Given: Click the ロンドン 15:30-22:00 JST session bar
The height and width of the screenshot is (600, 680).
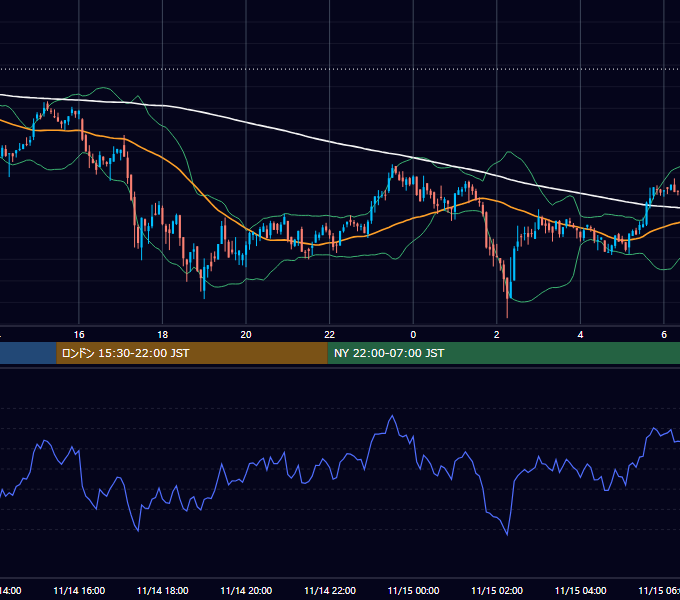Looking at the screenshot, I should coord(192,353).
